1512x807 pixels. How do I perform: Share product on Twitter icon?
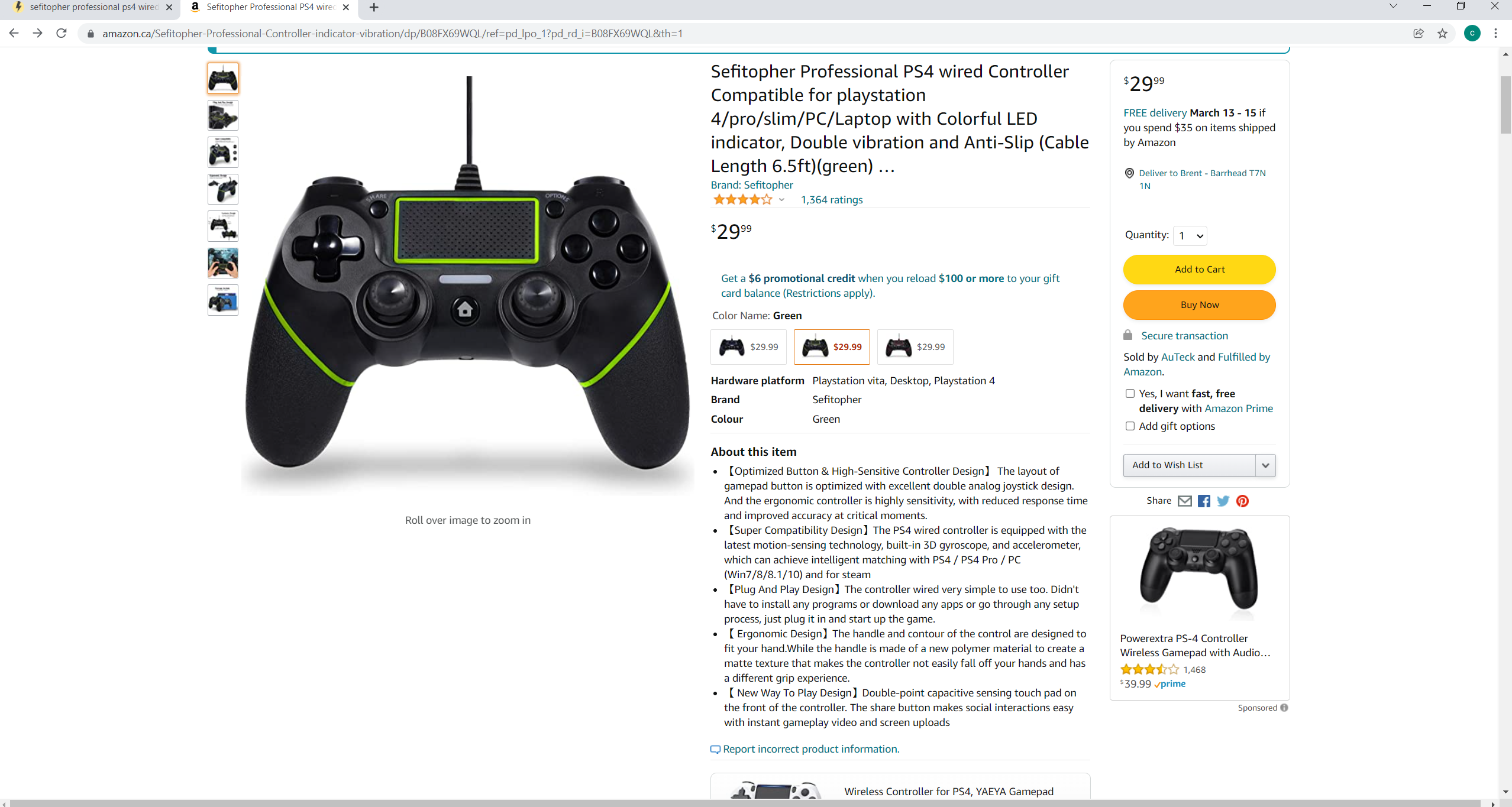1223,501
